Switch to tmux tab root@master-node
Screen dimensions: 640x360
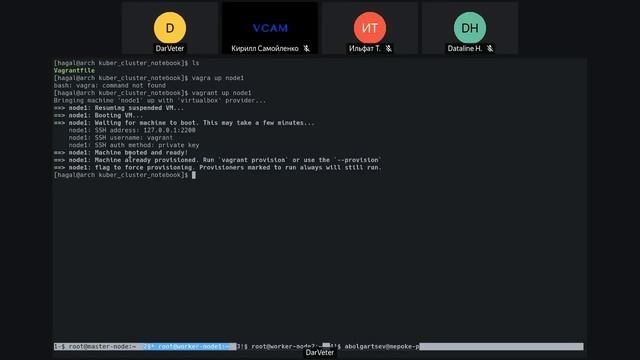[x=95, y=347]
